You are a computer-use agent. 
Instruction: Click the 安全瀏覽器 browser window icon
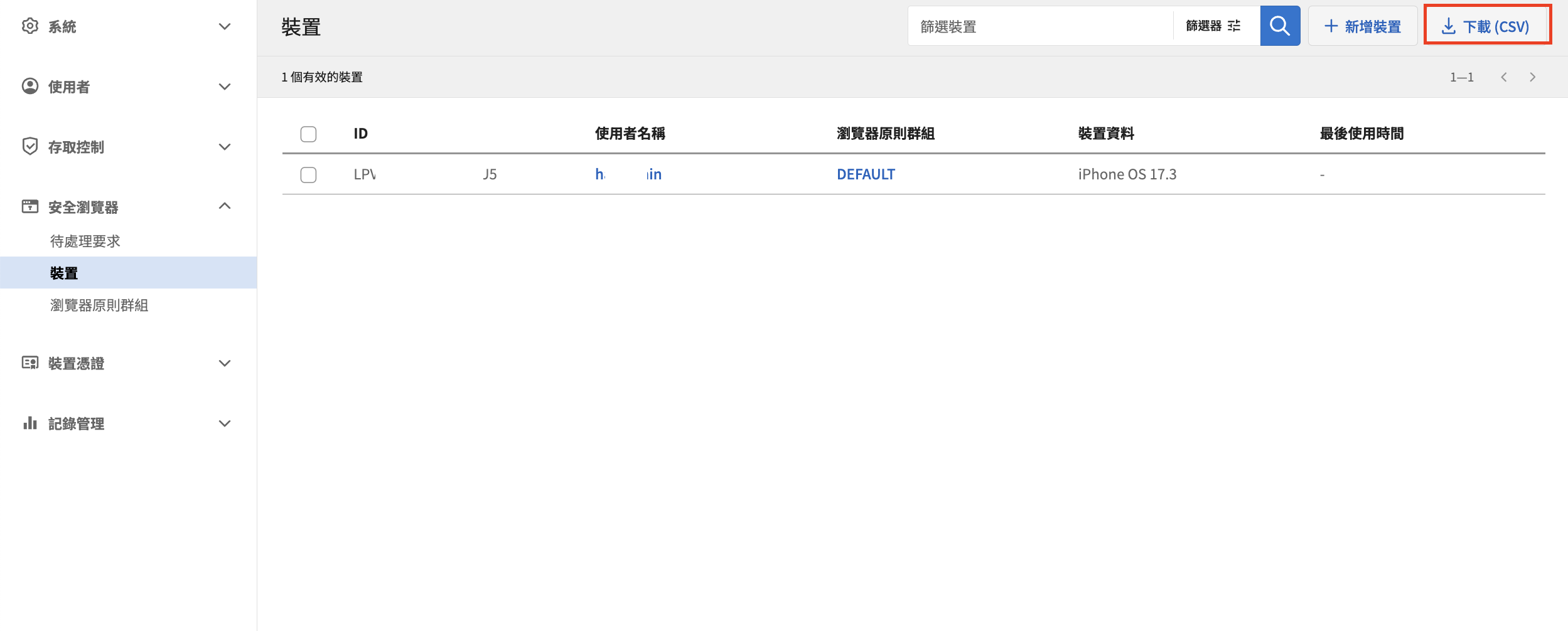click(x=30, y=206)
